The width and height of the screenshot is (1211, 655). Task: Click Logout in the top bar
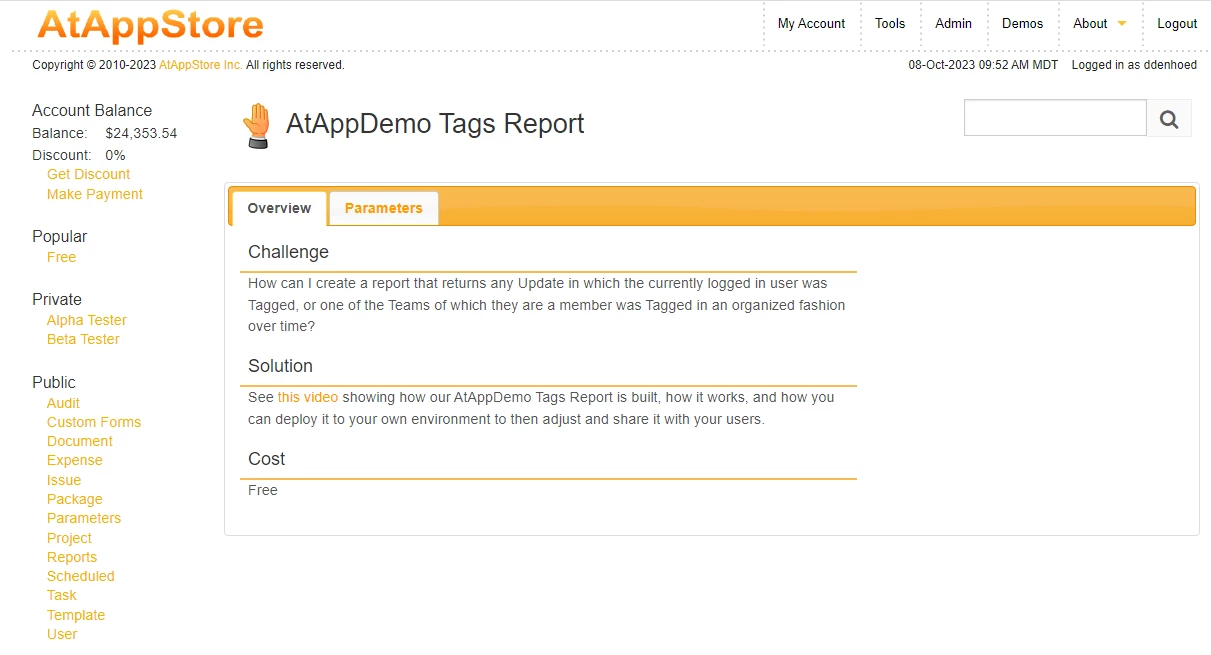1177,24
